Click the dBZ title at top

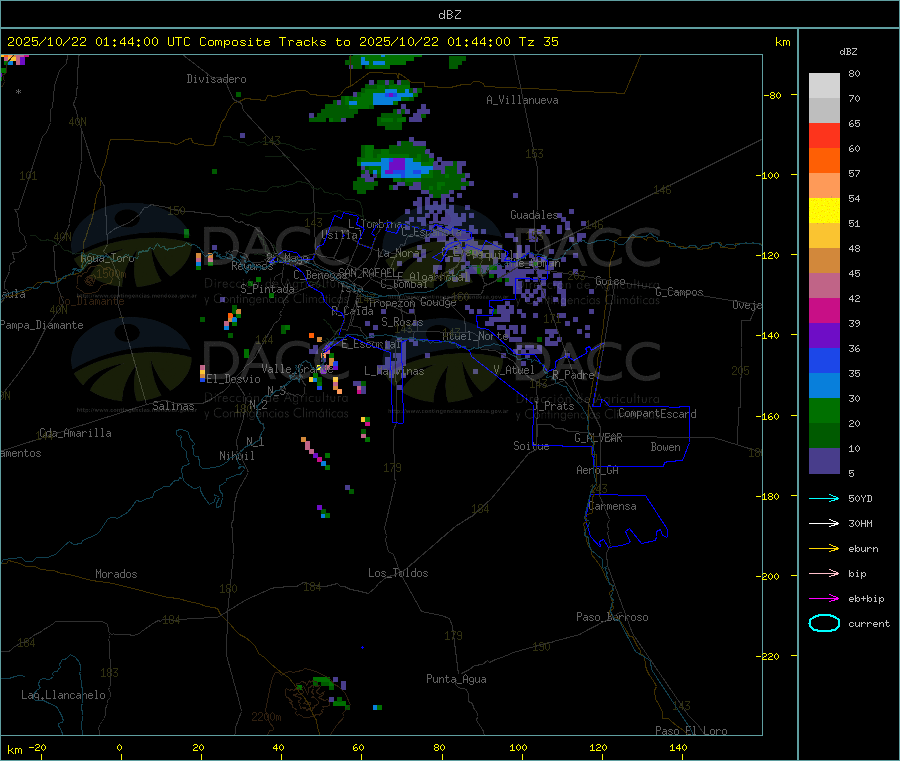[449, 15]
